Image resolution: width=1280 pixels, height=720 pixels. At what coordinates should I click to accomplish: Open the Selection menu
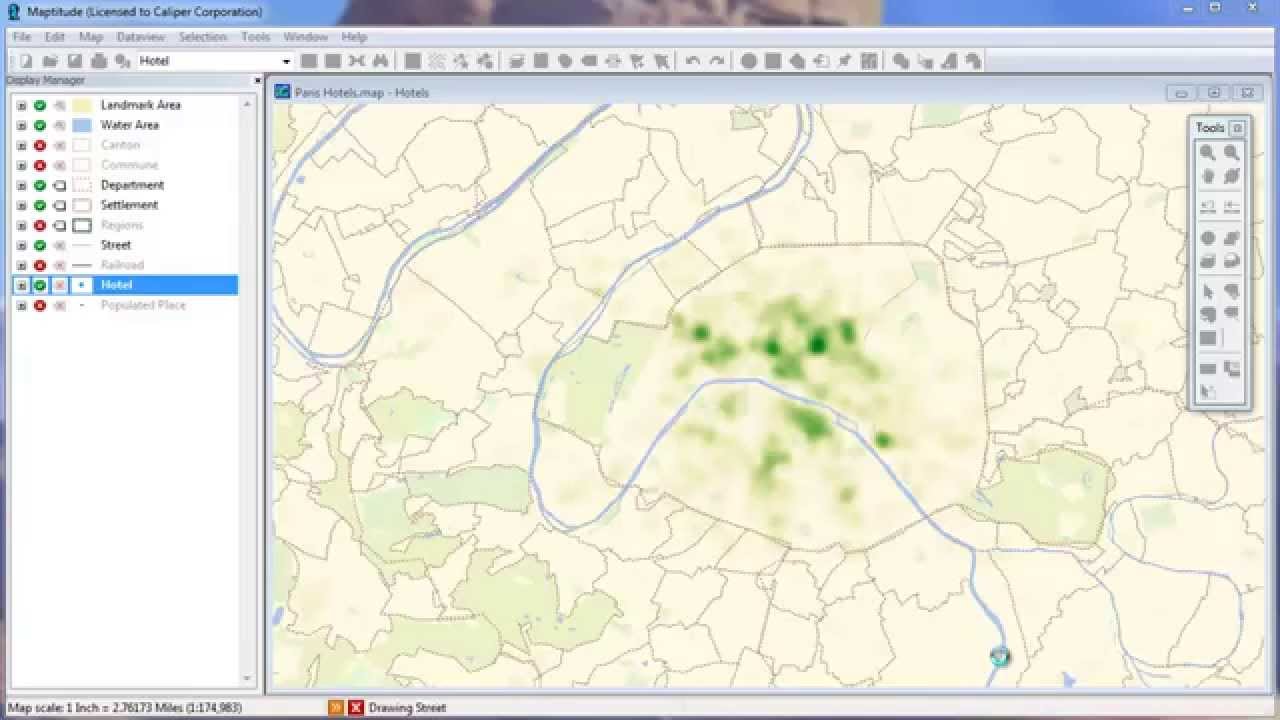[203, 37]
